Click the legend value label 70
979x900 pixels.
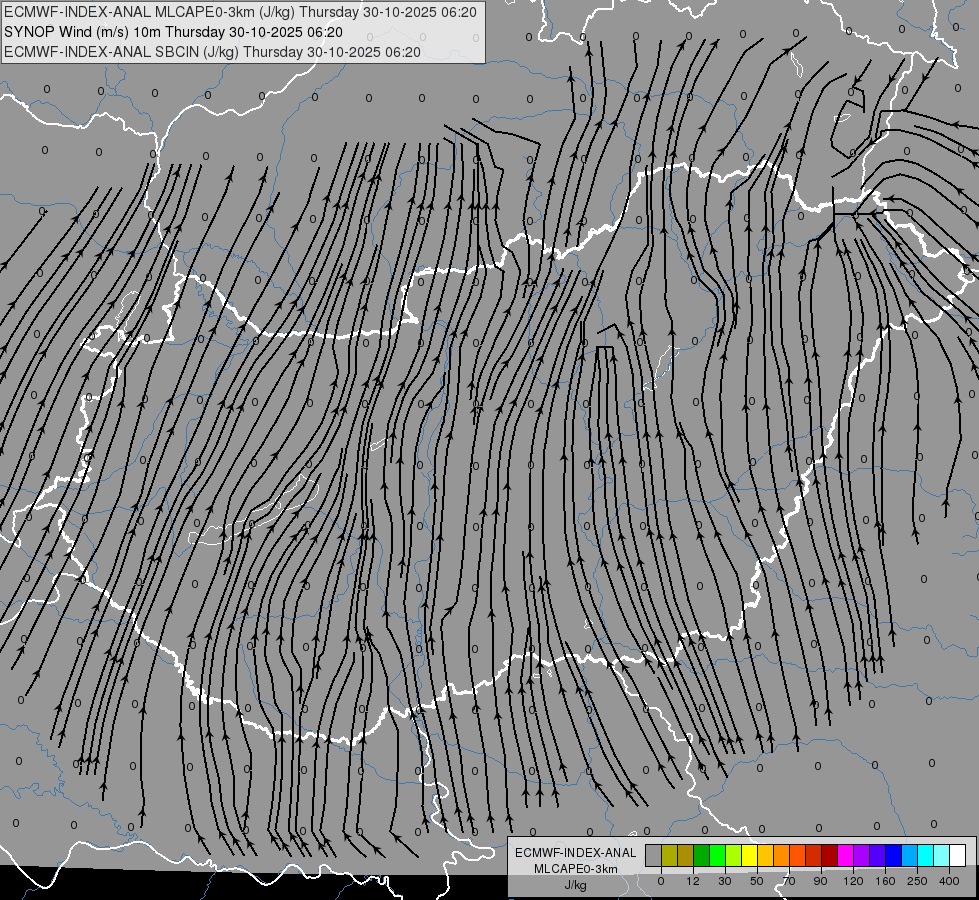pyautogui.click(x=789, y=881)
